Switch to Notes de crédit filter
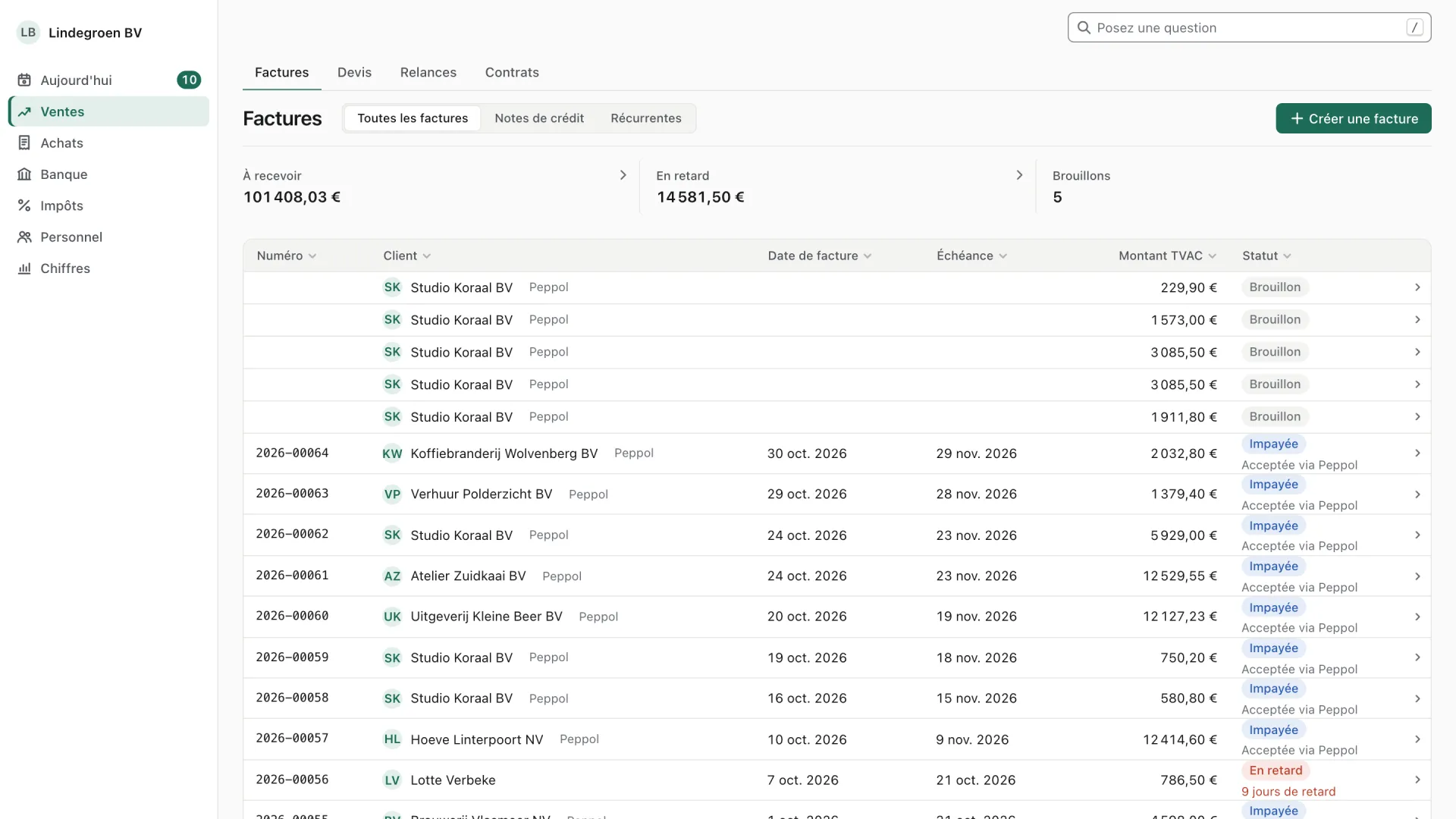Image resolution: width=1456 pixels, height=819 pixels. coord(539,118)
